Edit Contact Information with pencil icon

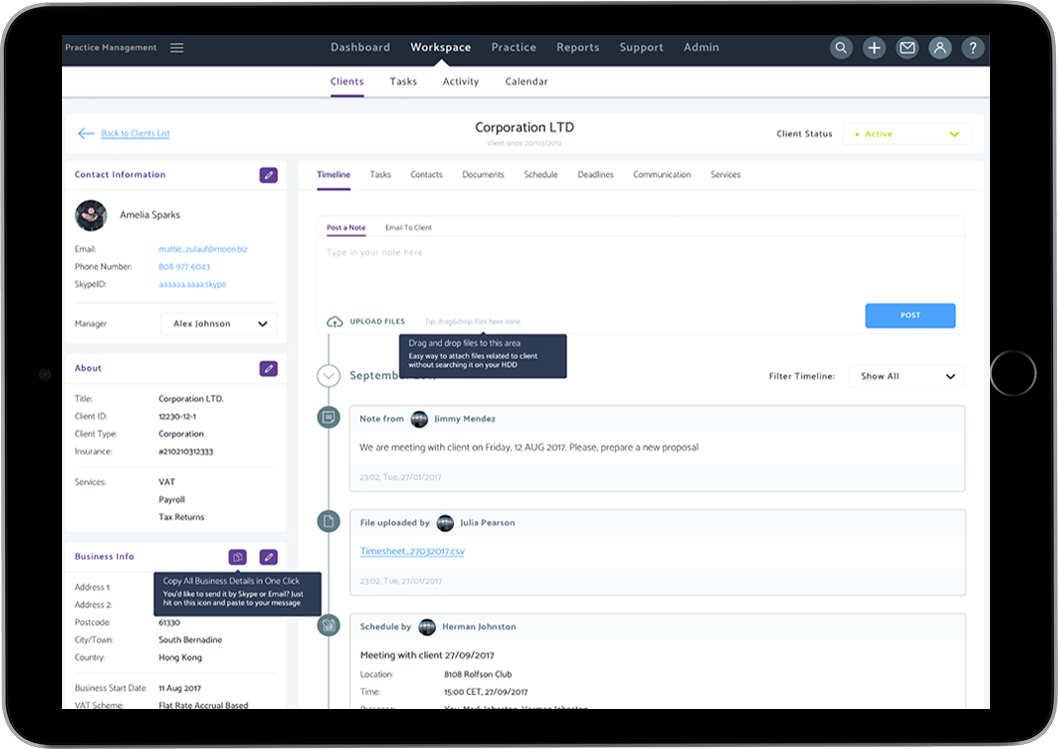(x=268, y=175)
